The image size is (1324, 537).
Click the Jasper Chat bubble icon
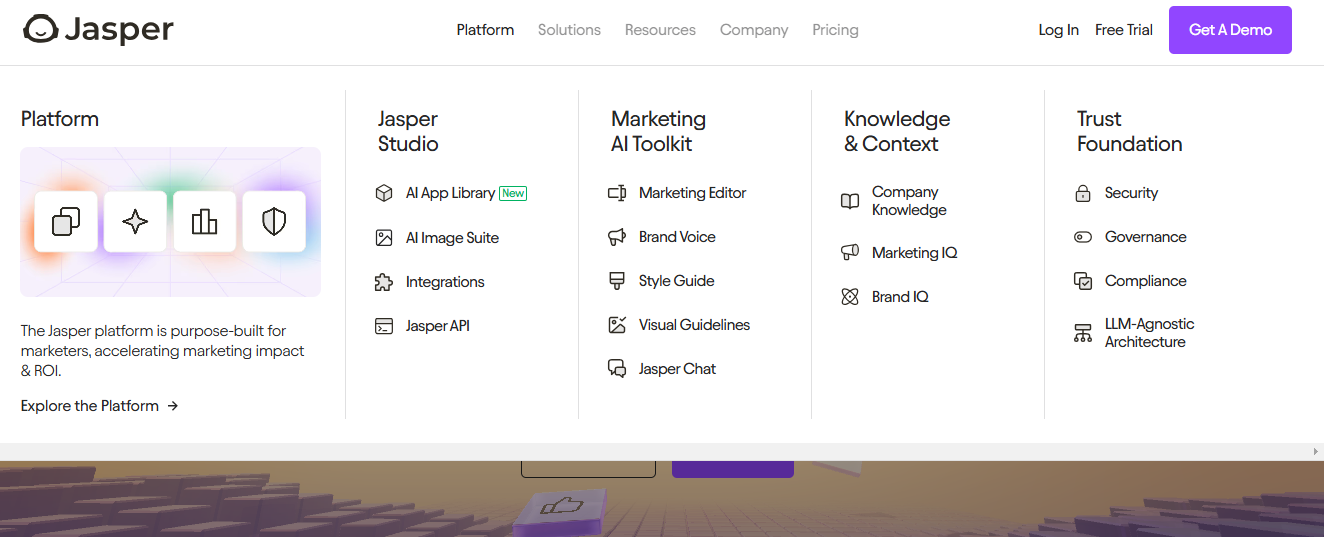617,369
